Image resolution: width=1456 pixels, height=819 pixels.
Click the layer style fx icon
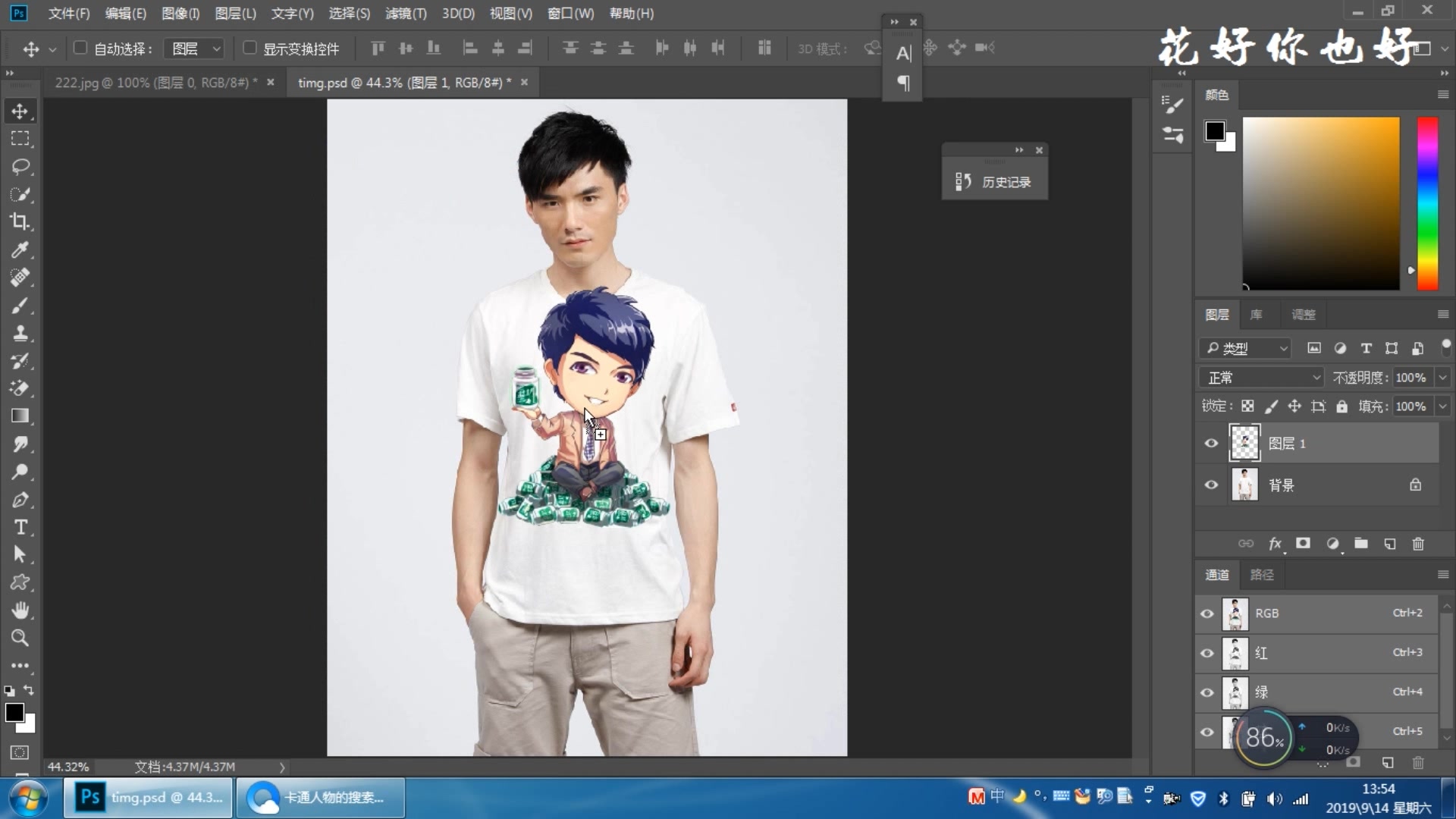point(1275,544)
